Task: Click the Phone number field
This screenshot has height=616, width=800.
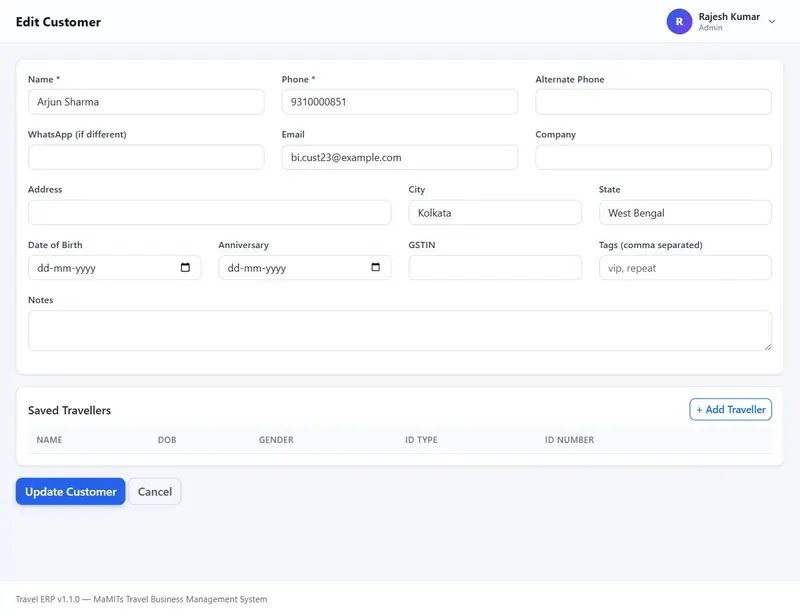Action: [x=399, y=102]
